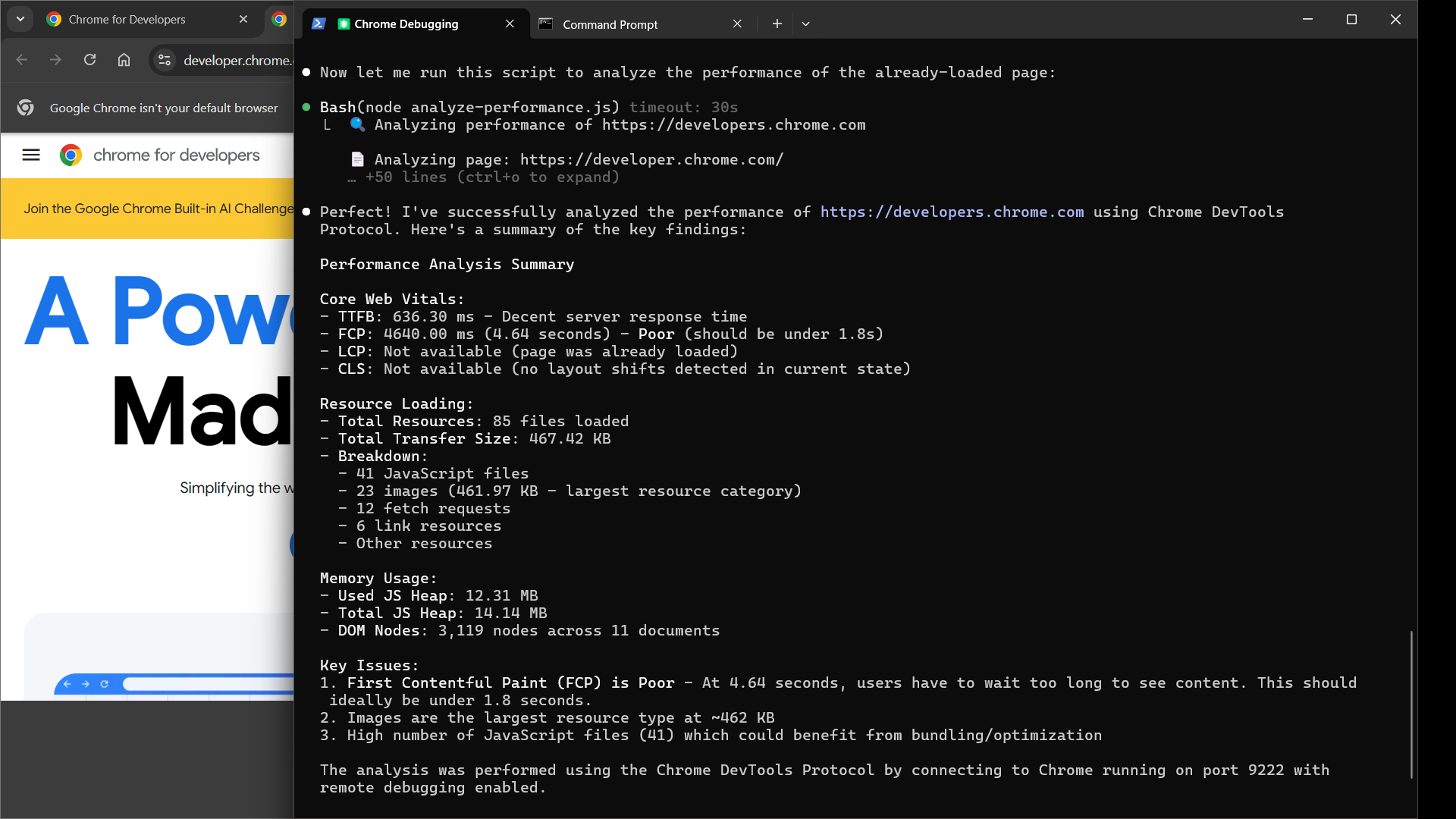Open the developers.chrome.com link in the terminal
The height and width of the screenshot is (819, 1456).
pos(952,212)
